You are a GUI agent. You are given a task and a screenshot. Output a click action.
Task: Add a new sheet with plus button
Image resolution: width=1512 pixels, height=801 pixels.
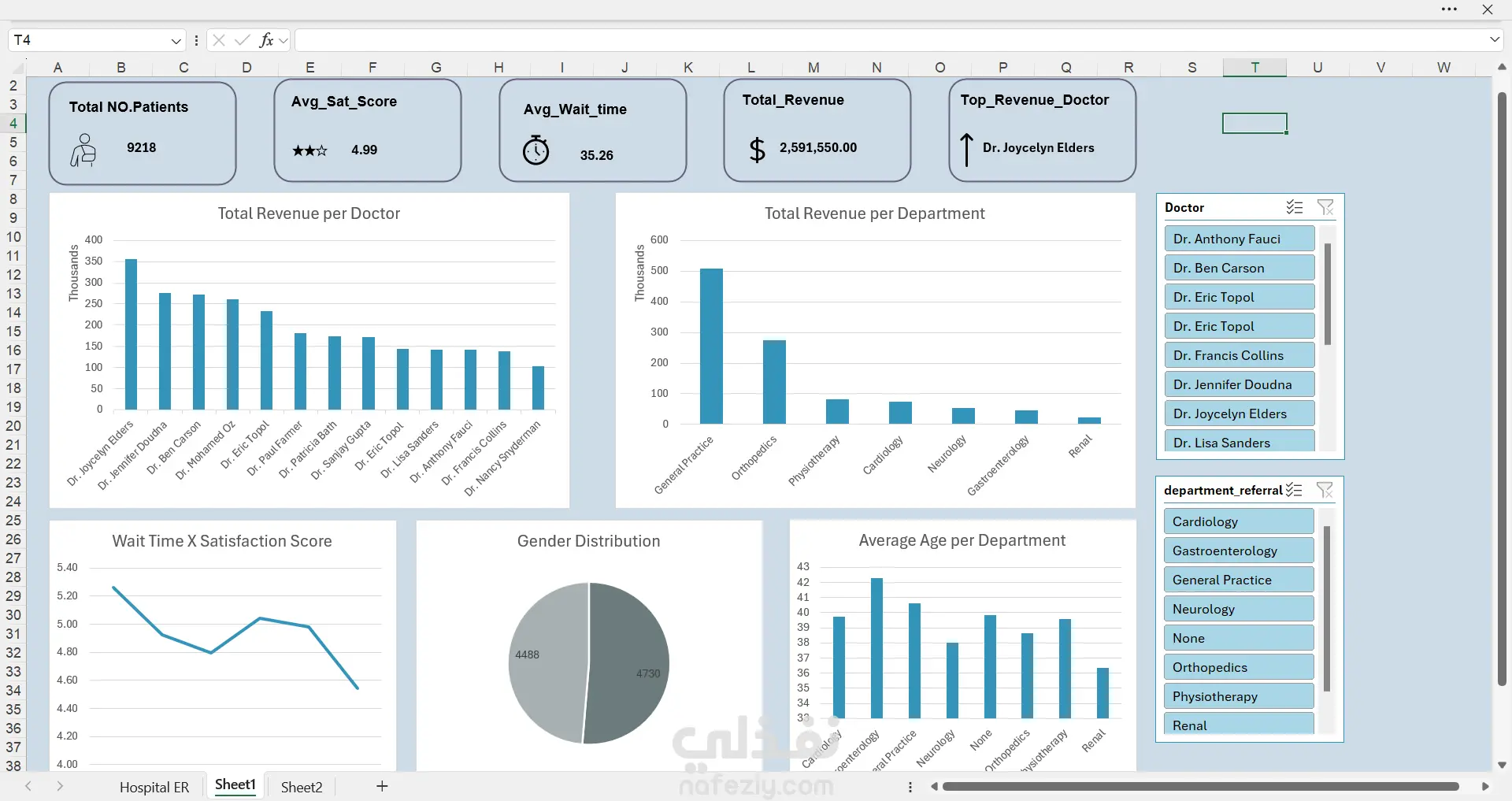382,786
